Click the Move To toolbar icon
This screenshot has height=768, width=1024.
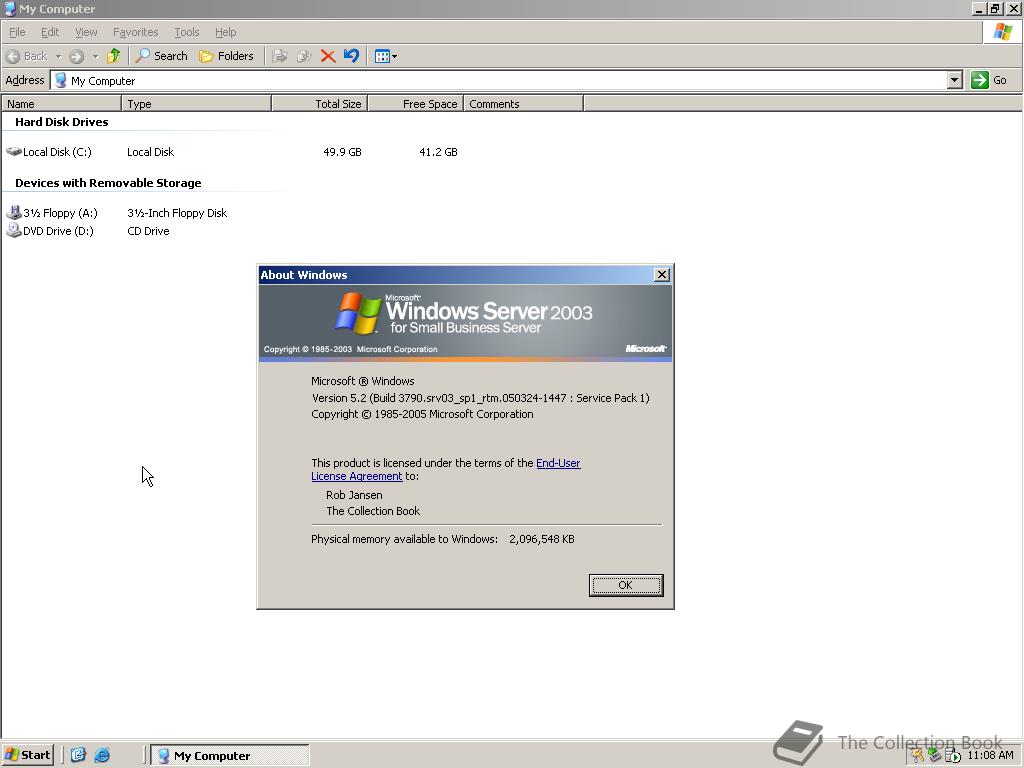pyautogui.click(x=280, y=56)
